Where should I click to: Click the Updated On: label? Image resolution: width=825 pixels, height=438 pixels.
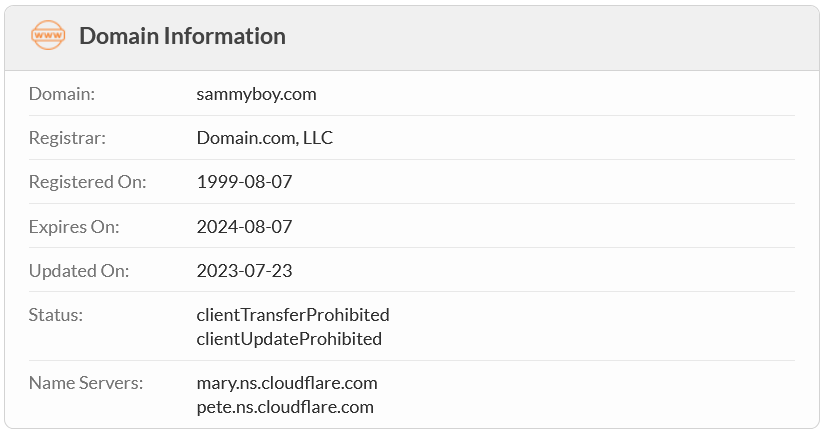tap(78, 271)
